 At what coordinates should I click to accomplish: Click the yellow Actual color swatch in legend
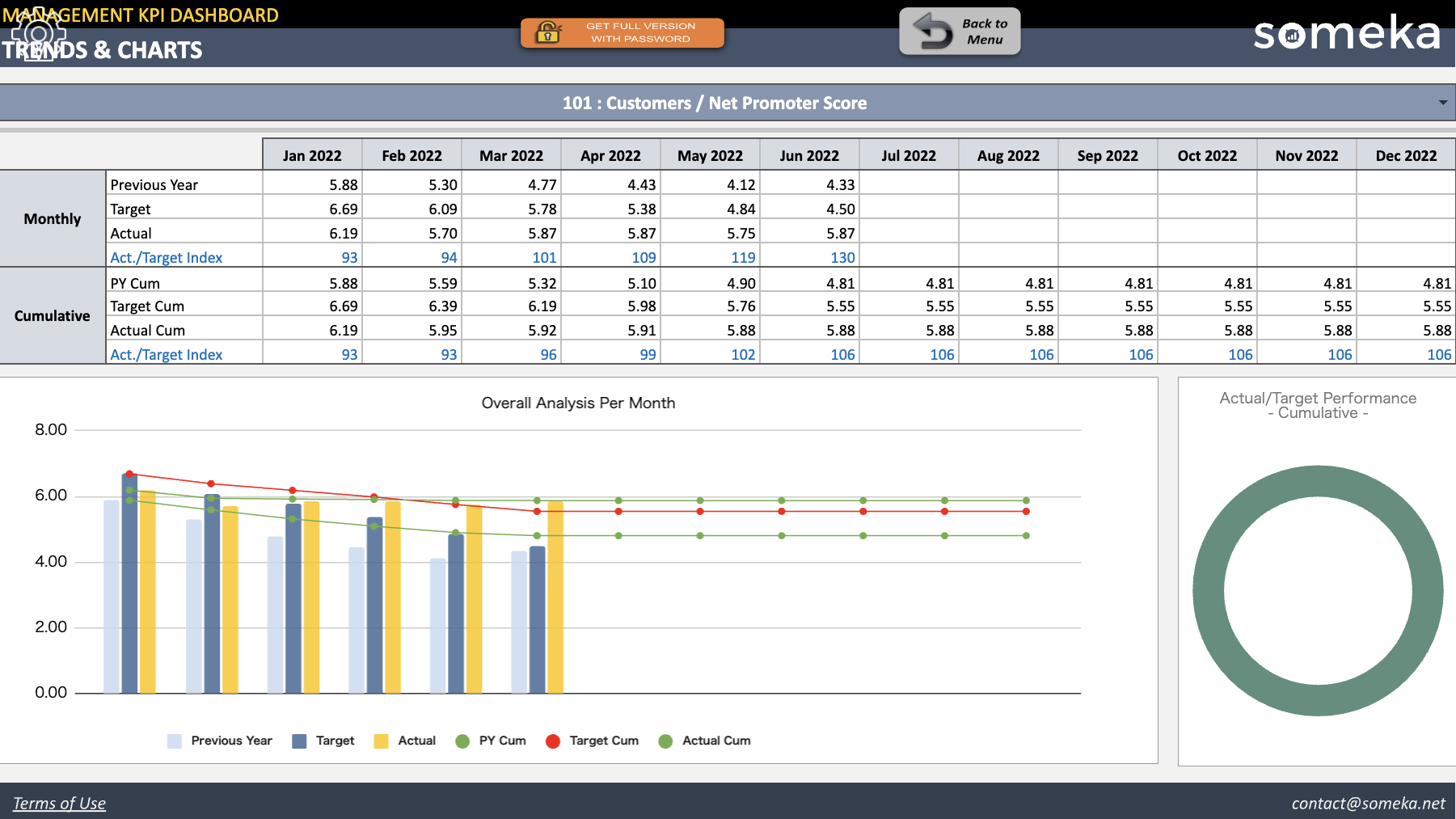(381, 741)
